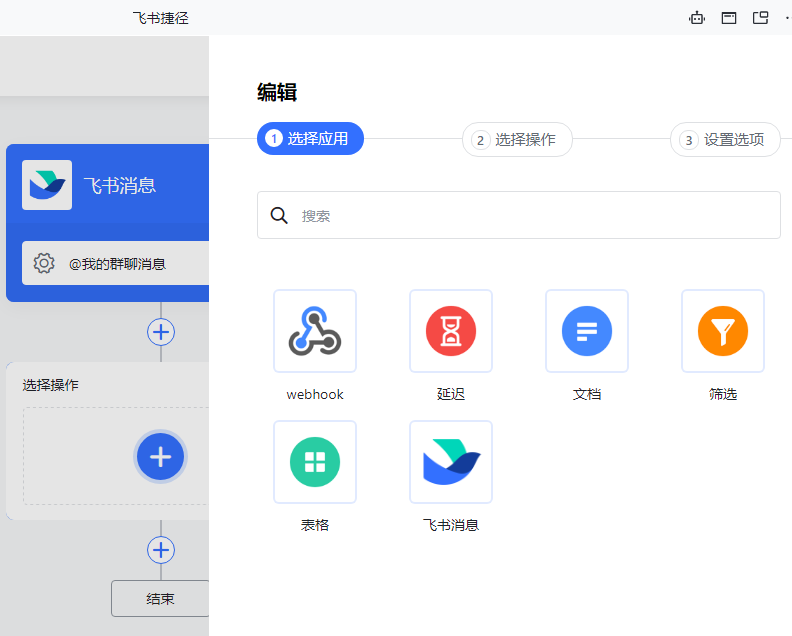This screenshot has height=636, width=792.
Task: Click the 延迟 label text
Action: pyautogui.click(x=451, y=394)
